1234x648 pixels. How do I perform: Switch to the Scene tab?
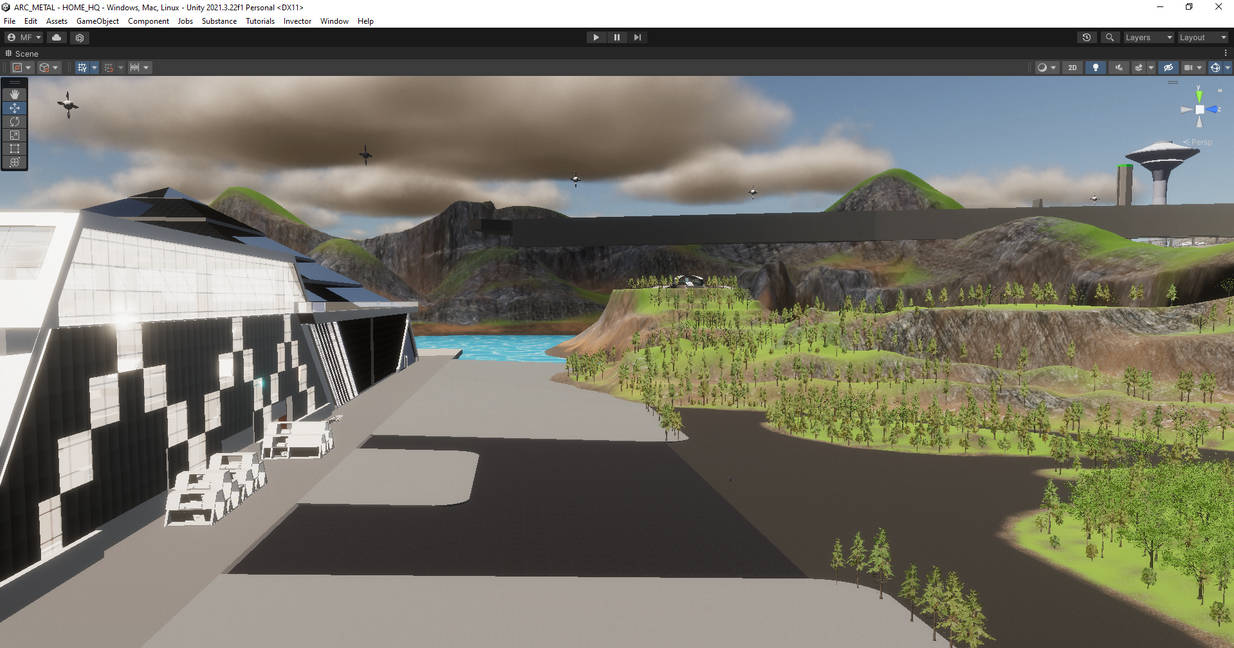point(26,53)
